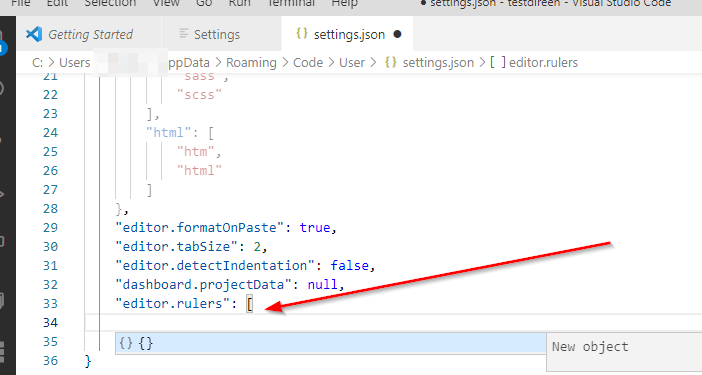Image resolution: width=702 pixels, height=375 pixels.
Task: Click the "dashboard.projectData" key
Action: point(203,285)
